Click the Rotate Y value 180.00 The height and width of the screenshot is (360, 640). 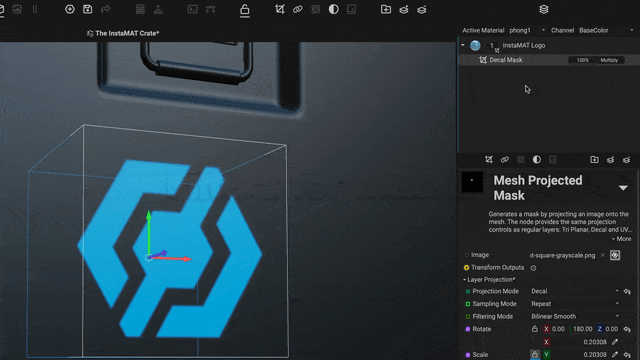click(582, 329)
